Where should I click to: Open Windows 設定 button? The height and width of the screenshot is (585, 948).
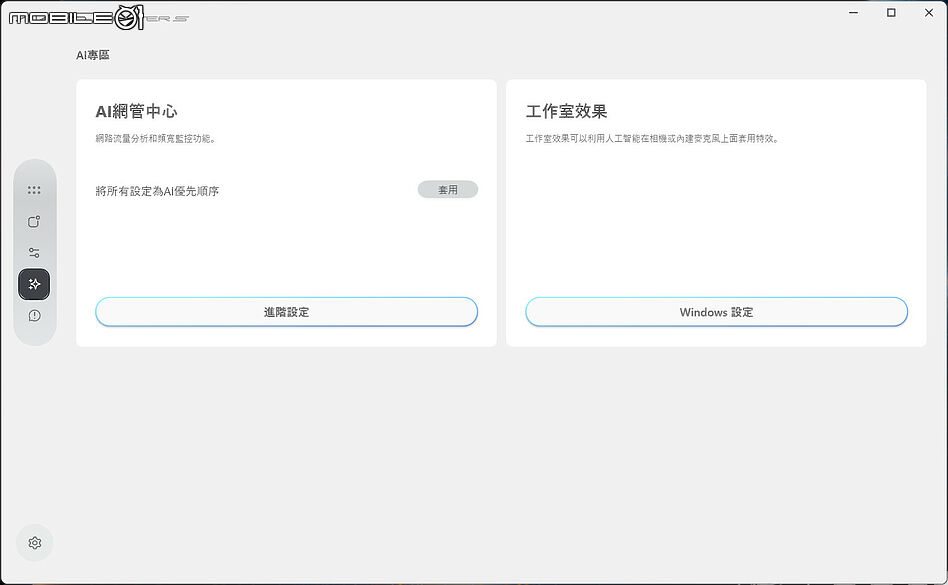716,312
